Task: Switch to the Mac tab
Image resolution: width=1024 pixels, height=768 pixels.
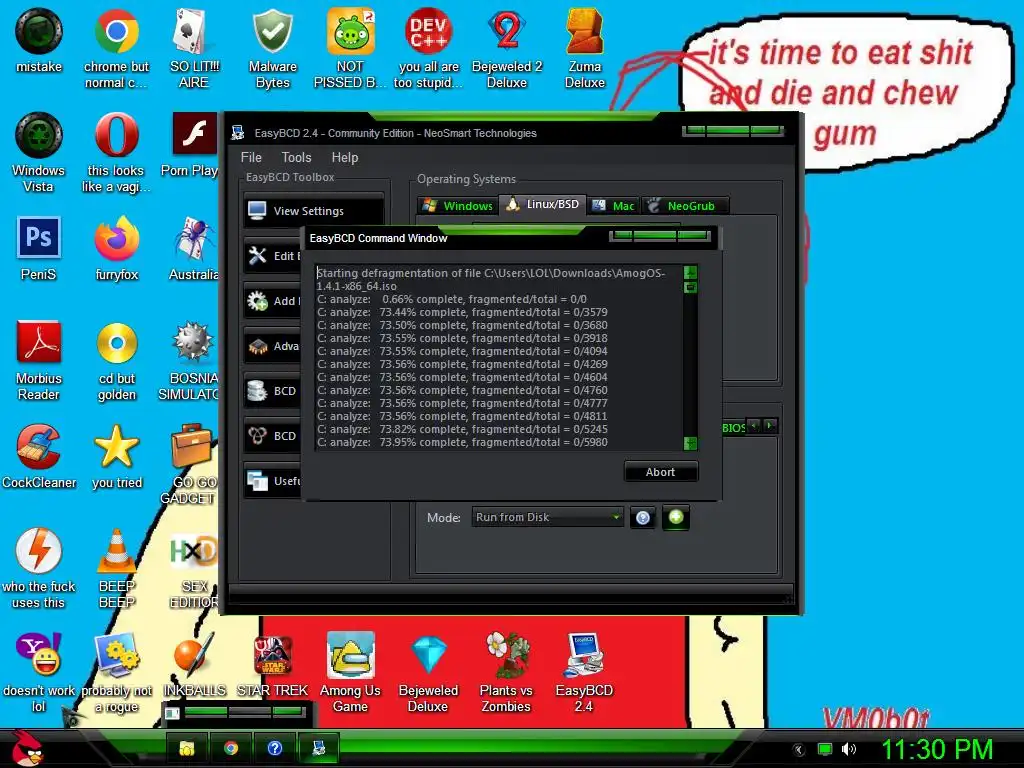Action: point(613,206)
